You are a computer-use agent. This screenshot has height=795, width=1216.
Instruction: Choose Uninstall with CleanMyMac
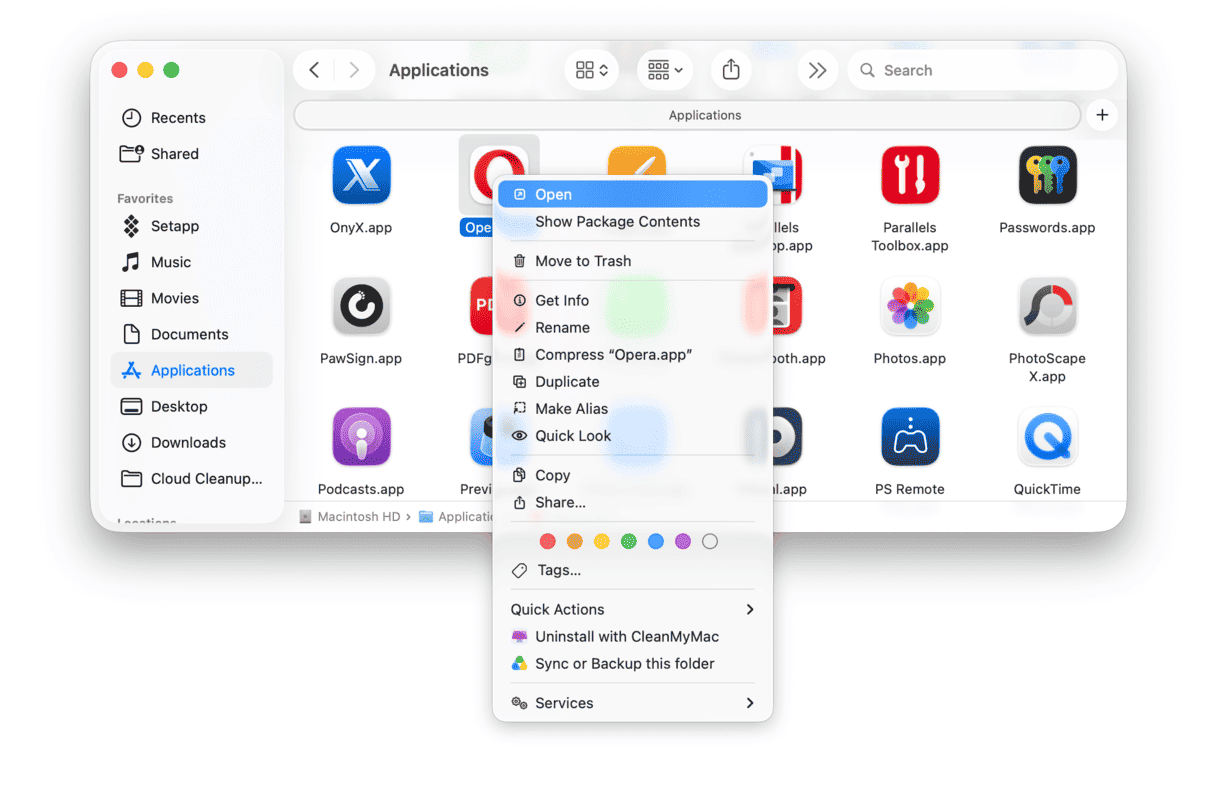point(632,636)
